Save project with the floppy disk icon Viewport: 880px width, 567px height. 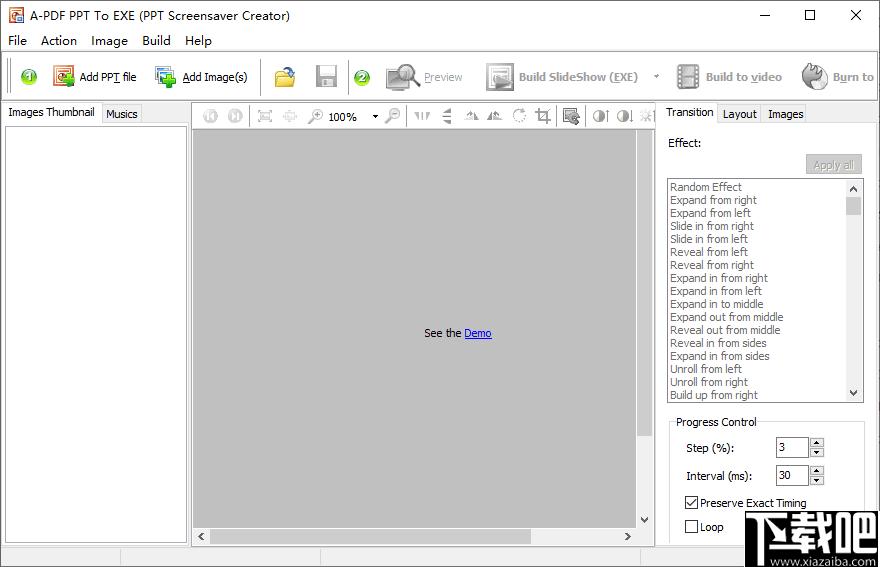[x=326, y=76]
